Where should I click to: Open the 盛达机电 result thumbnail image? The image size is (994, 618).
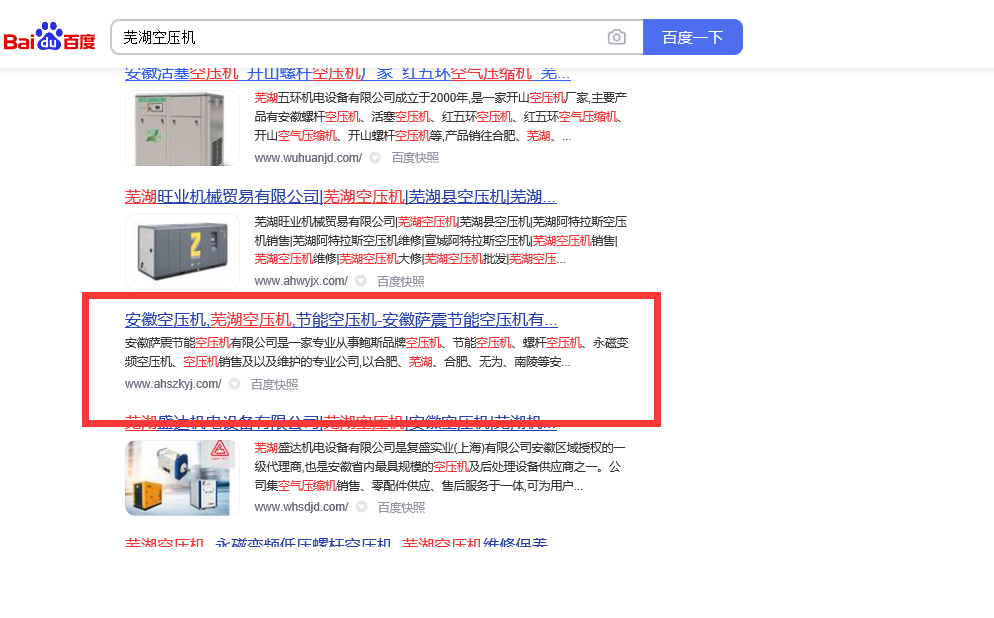pyautogui.click(x=182, y=477)
